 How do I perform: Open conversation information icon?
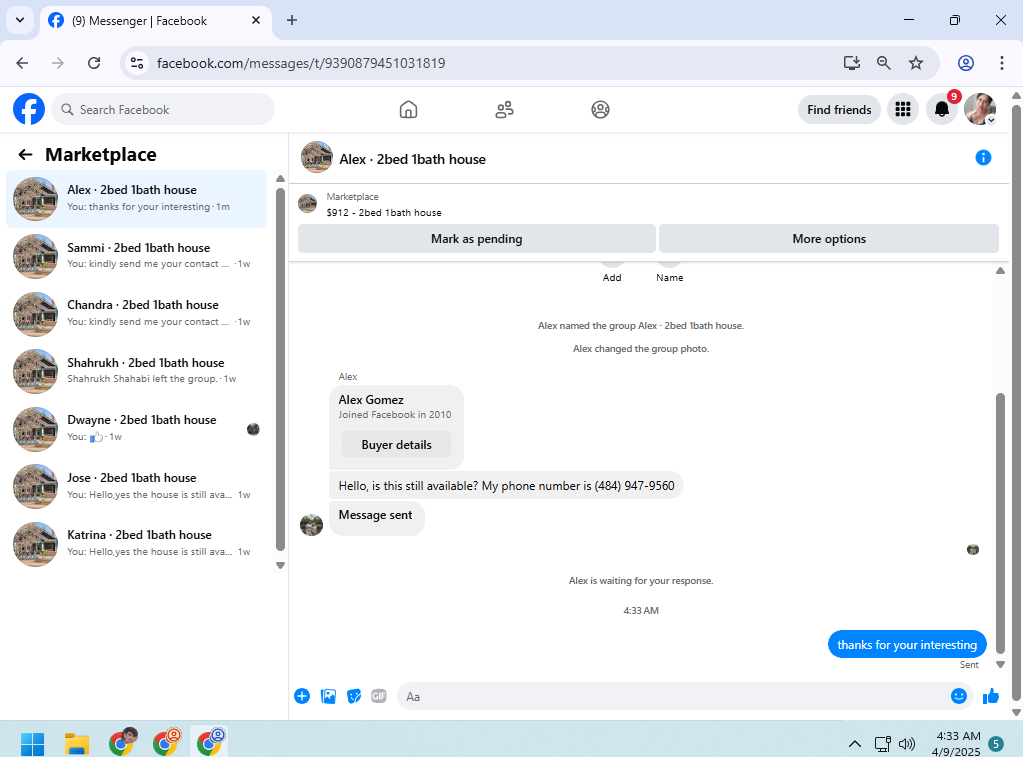[983, 157]
